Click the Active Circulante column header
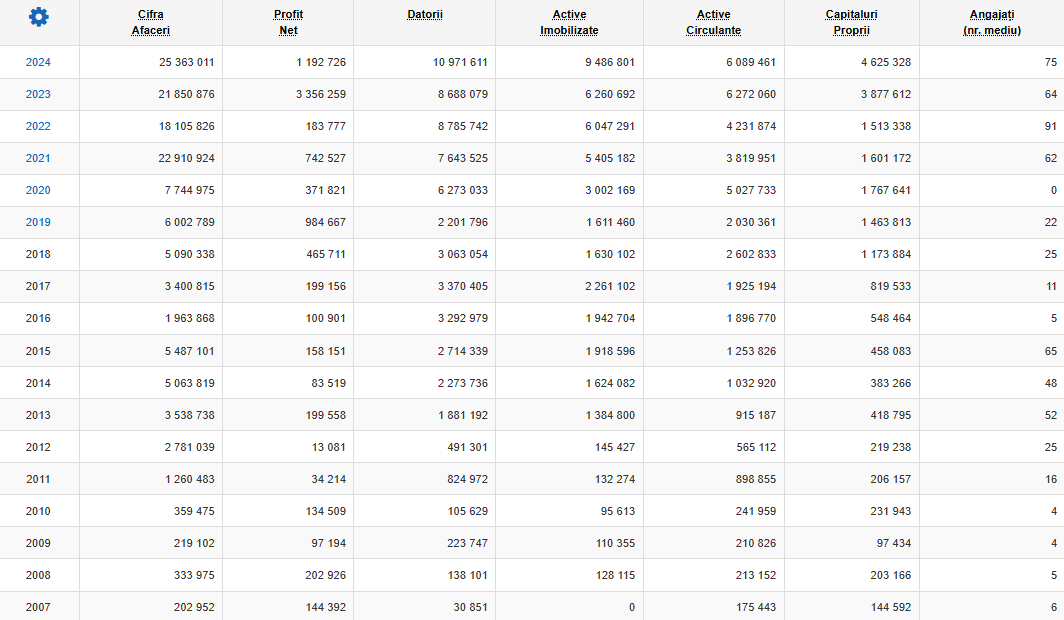1064x620 pixels. (x=713, y=22)
